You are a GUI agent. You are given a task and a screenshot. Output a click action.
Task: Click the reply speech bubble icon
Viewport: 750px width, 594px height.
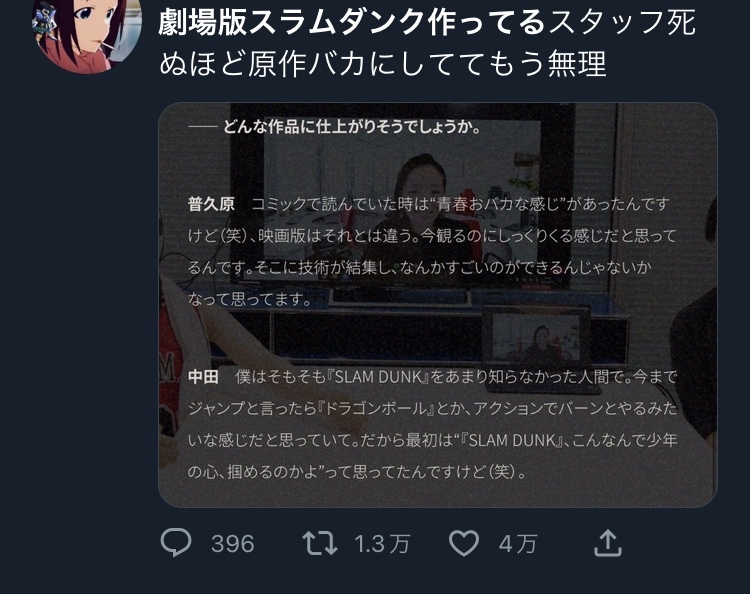point(176,542)
